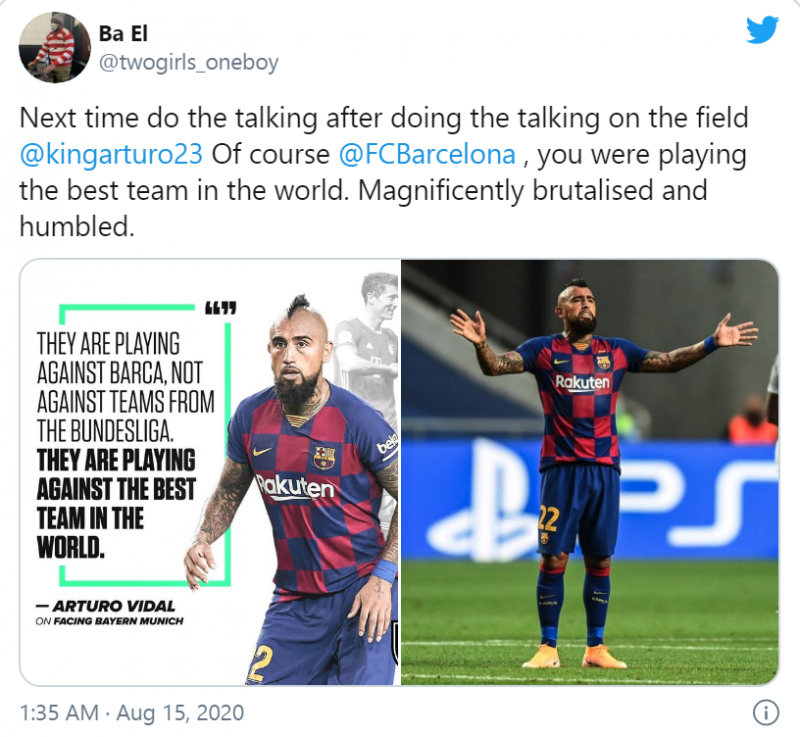The width and height of the screenshot is (800, 737).
Task: Open the tweet info icon
Action: point(766,713)
